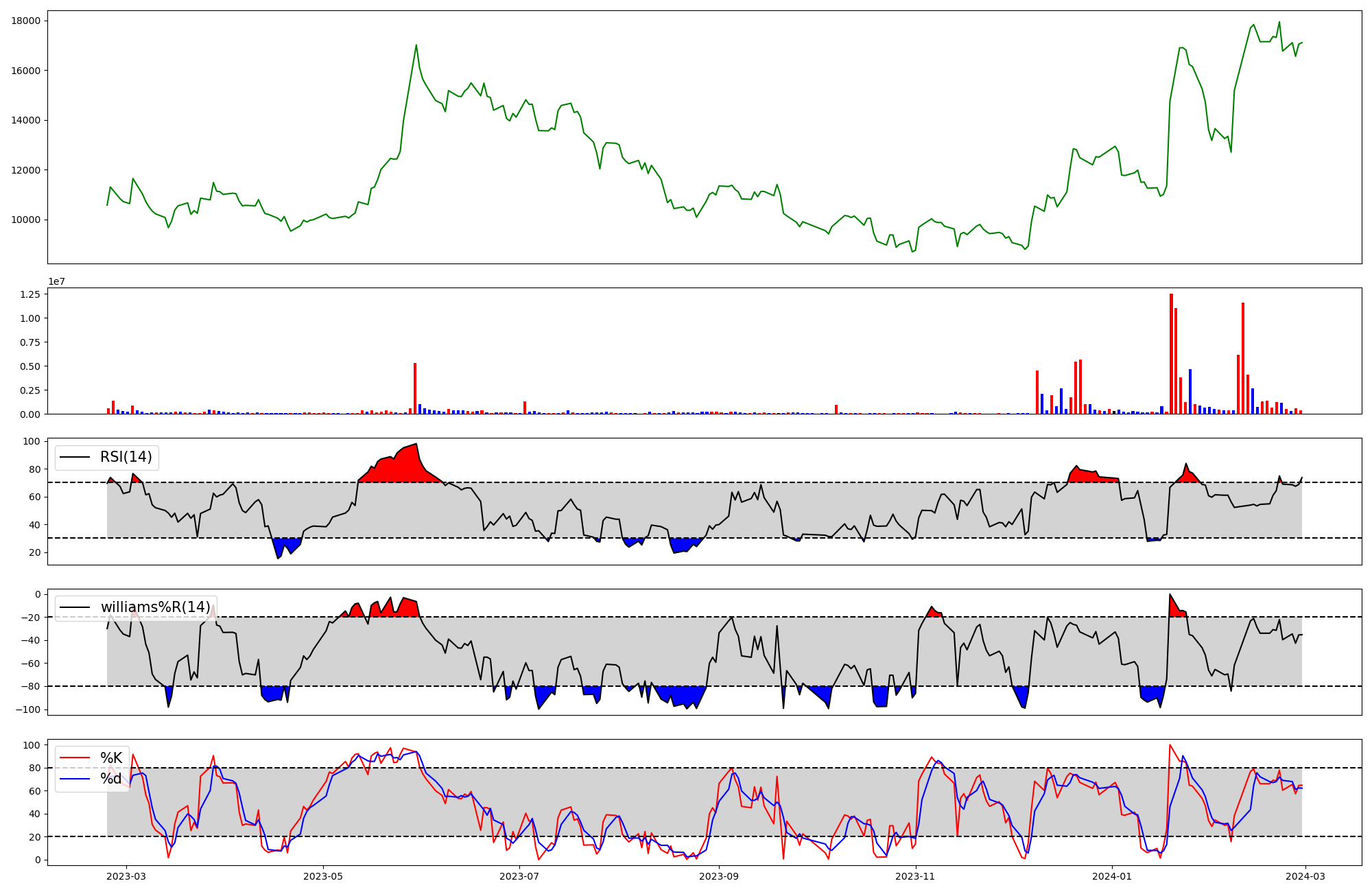The width and height of the screenshot is (1372, 892).
Task: Click the tallest red volume bar
Action: tap(1171, 353)
